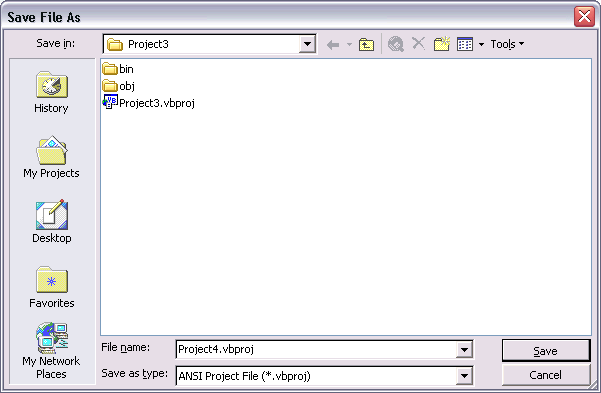Open the History location
This screenshot has width=601, height=393.
click(x=51, y=92)
